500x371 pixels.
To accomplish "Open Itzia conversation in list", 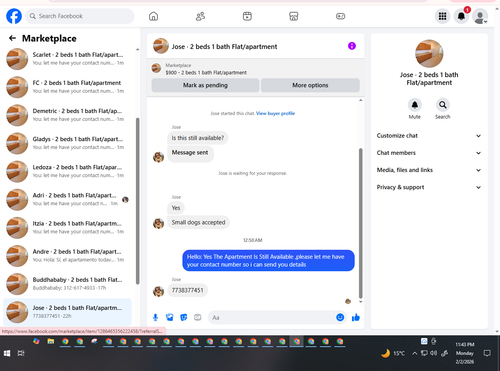I will [x=67, y=228].
